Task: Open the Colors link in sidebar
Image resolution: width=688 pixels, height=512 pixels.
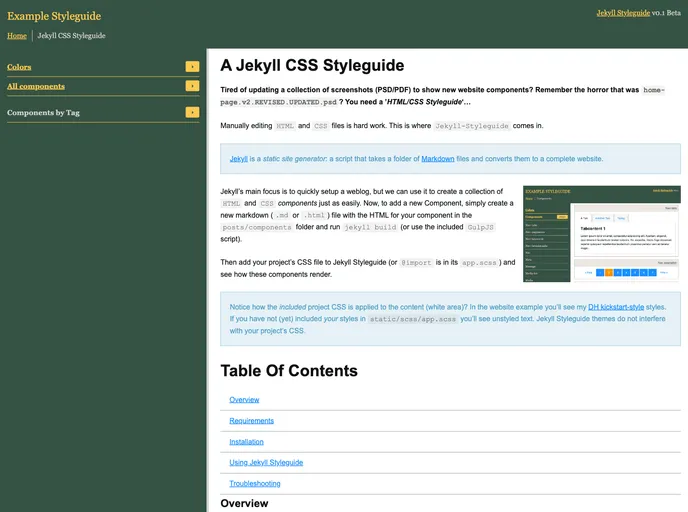Action: [x=19, y=67]
